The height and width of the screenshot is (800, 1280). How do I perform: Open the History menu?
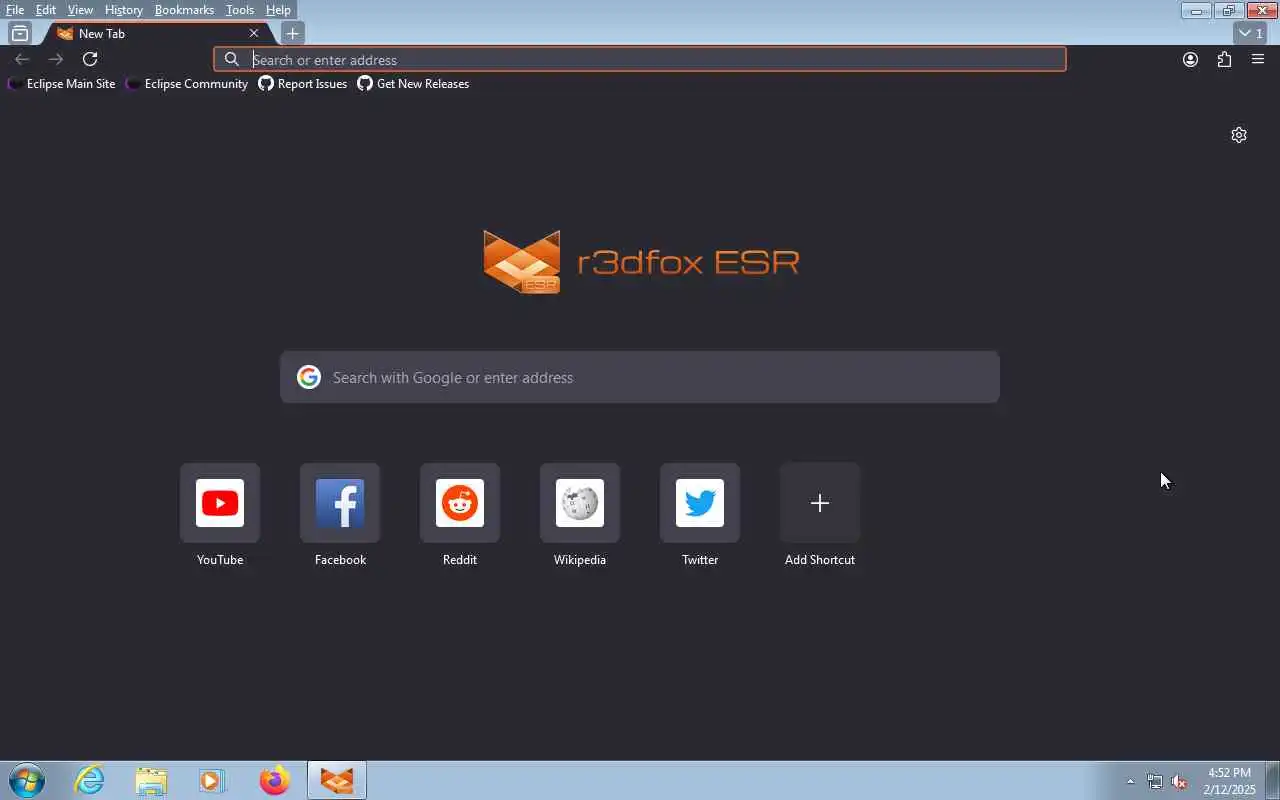coord(123,10)
